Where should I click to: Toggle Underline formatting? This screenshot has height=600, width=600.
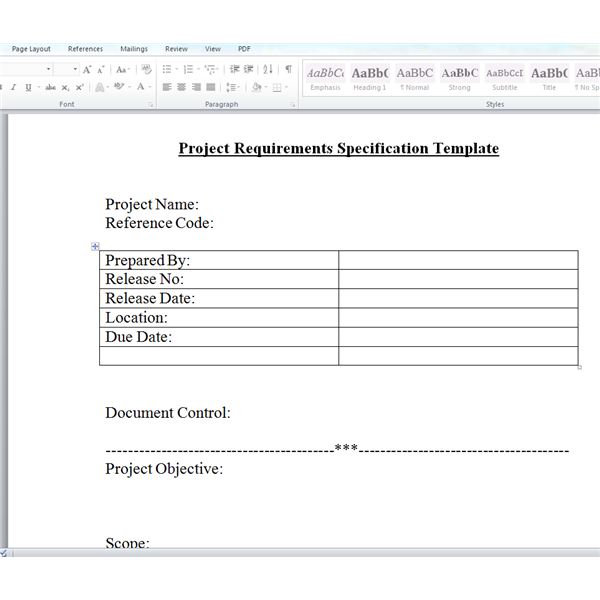tap(28, 88)
